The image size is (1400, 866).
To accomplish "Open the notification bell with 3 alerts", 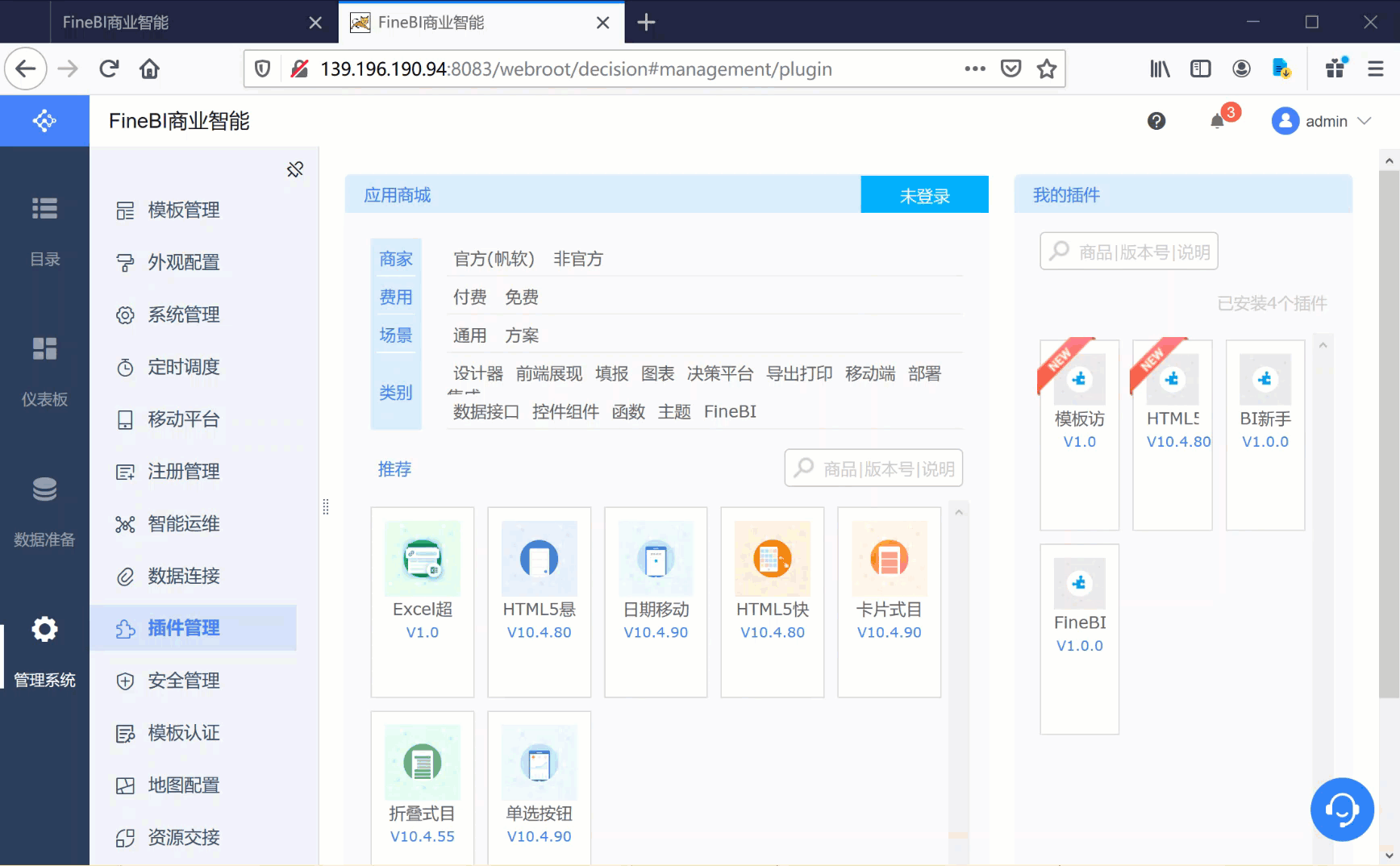I will click(x=1218, y=121).
